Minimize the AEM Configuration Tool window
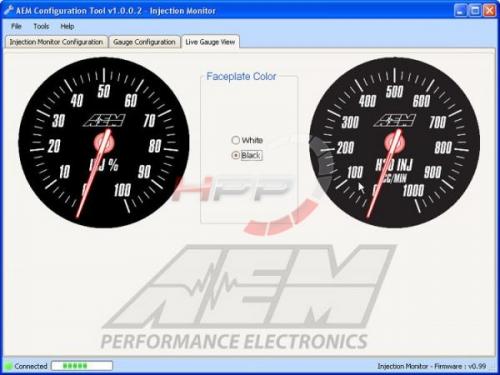This screenshot has width=500, height=375. (460, 11)
